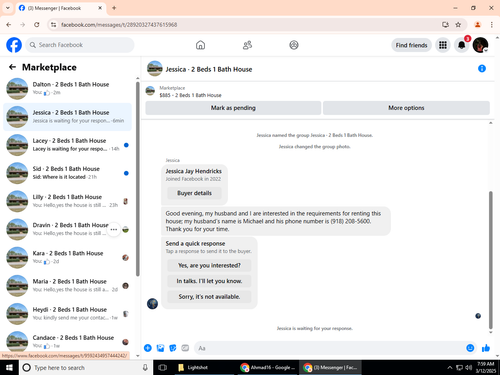The width and height of the screenshot is (500, 375).
Task: Click More options button
Action: tap(406, 108)
